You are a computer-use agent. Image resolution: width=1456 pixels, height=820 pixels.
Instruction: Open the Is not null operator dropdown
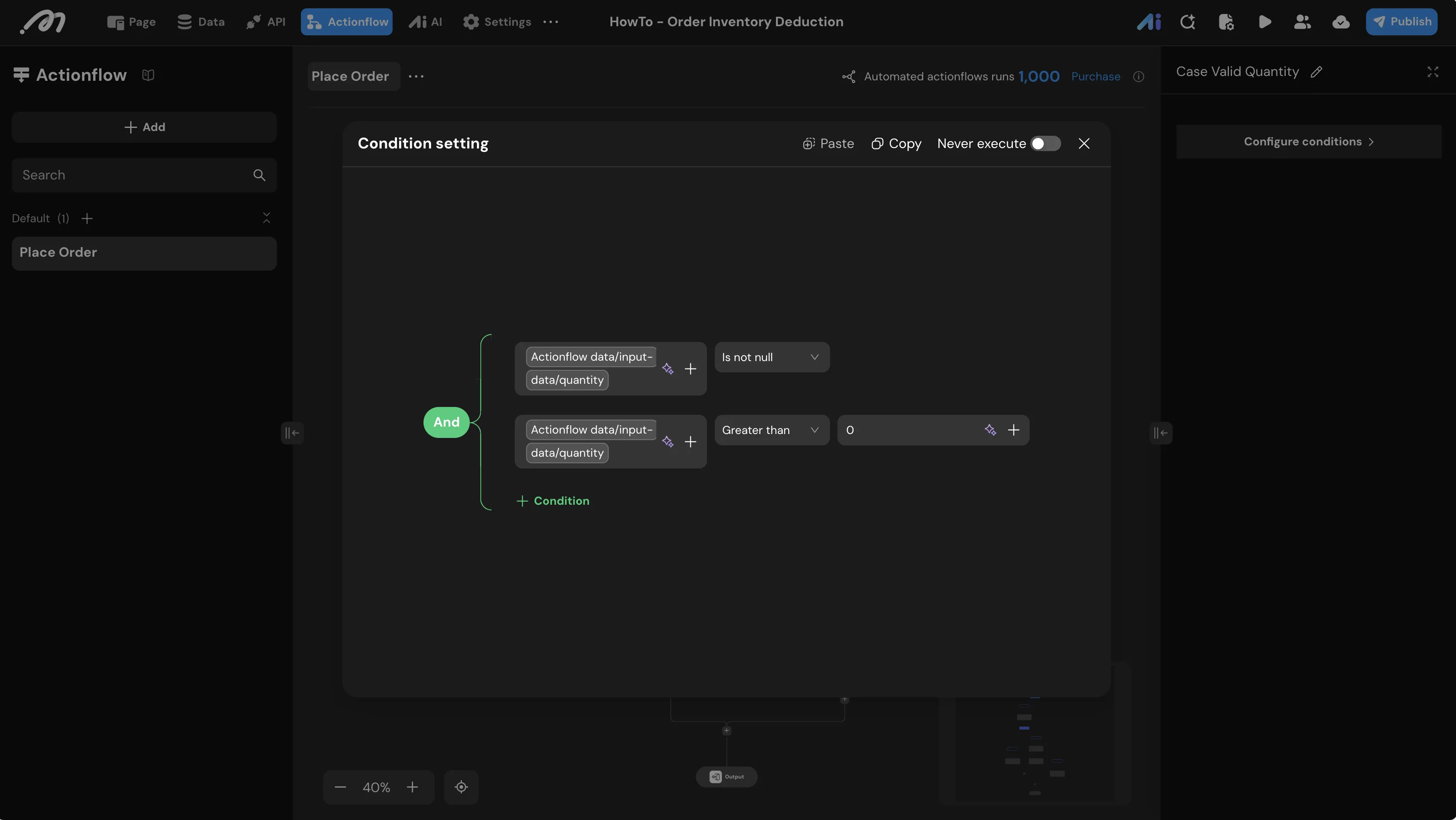click(772, 357)
